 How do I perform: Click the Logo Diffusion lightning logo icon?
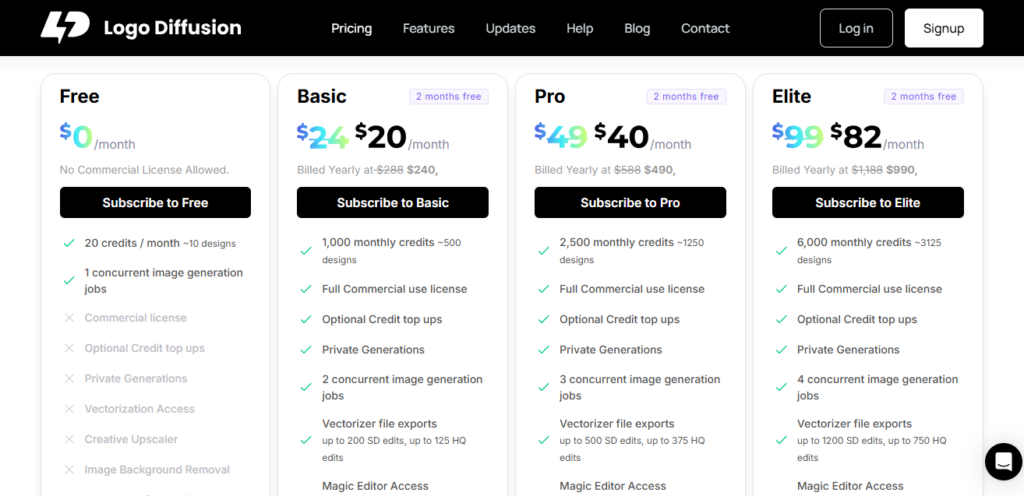click(65, 28)
